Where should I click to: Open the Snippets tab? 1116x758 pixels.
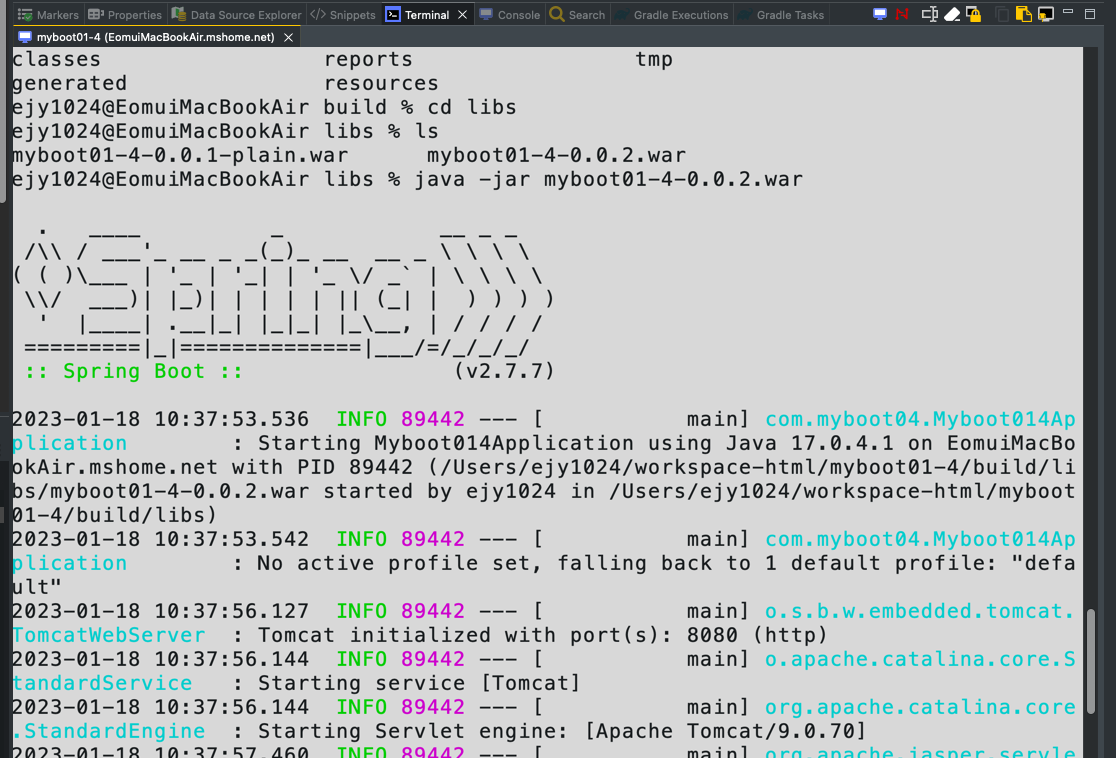tap(343, 15)
